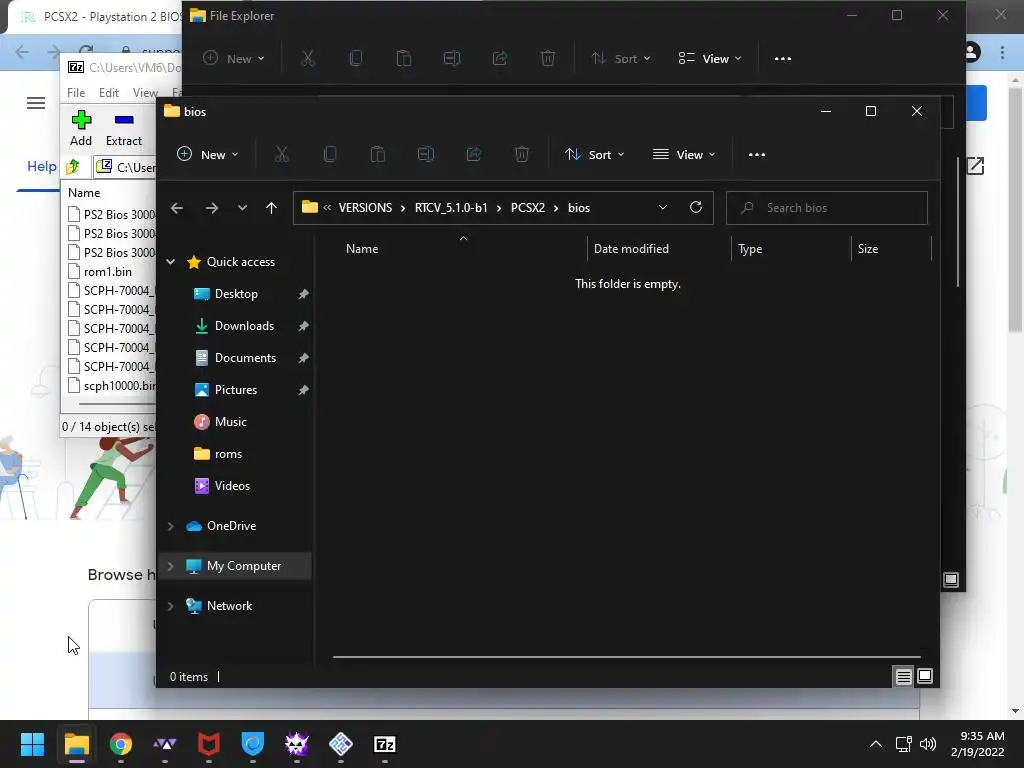Refresh the bios folder
The width and height of the screenshot is (1024, 768).
pos(696,208)
